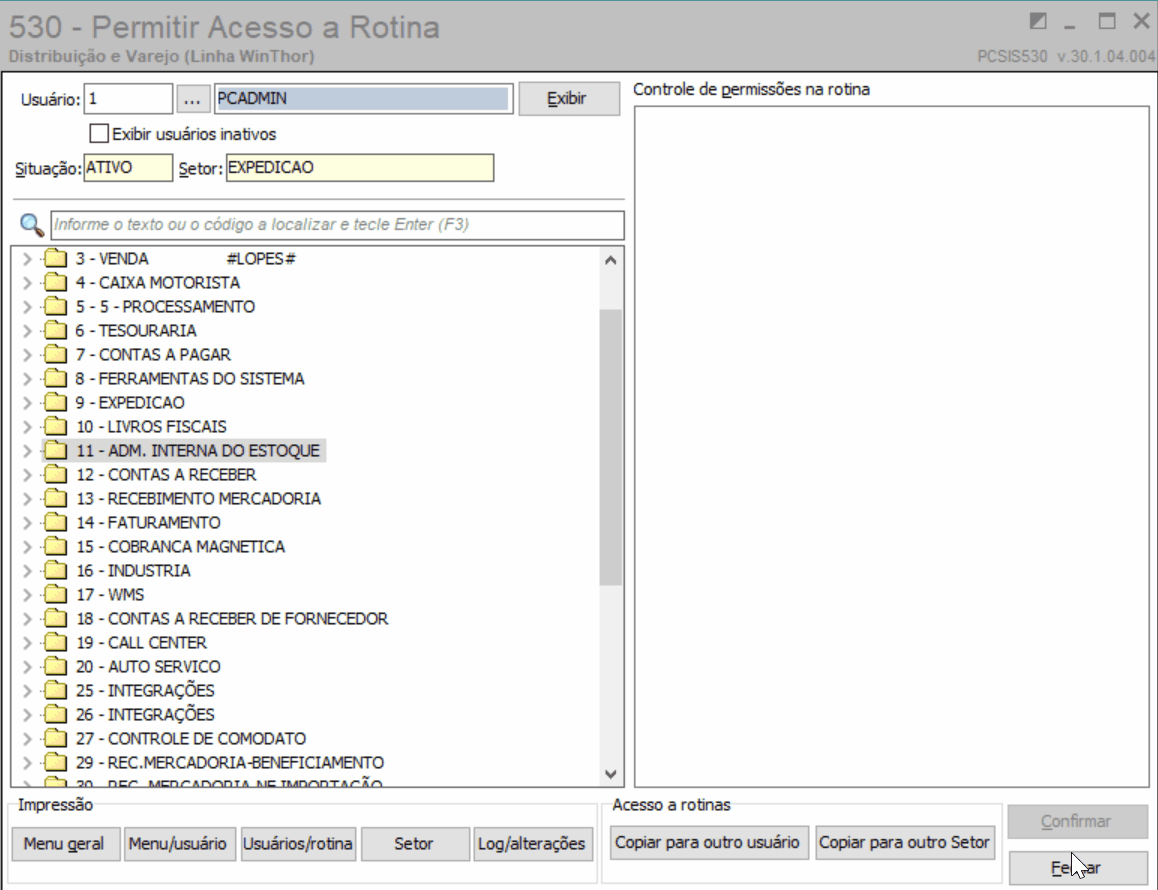The width and height of the screenshot is (1158, 890).
Task: Click folder icon of 20 - AUTO SERVICO
Action: point(55,667)
